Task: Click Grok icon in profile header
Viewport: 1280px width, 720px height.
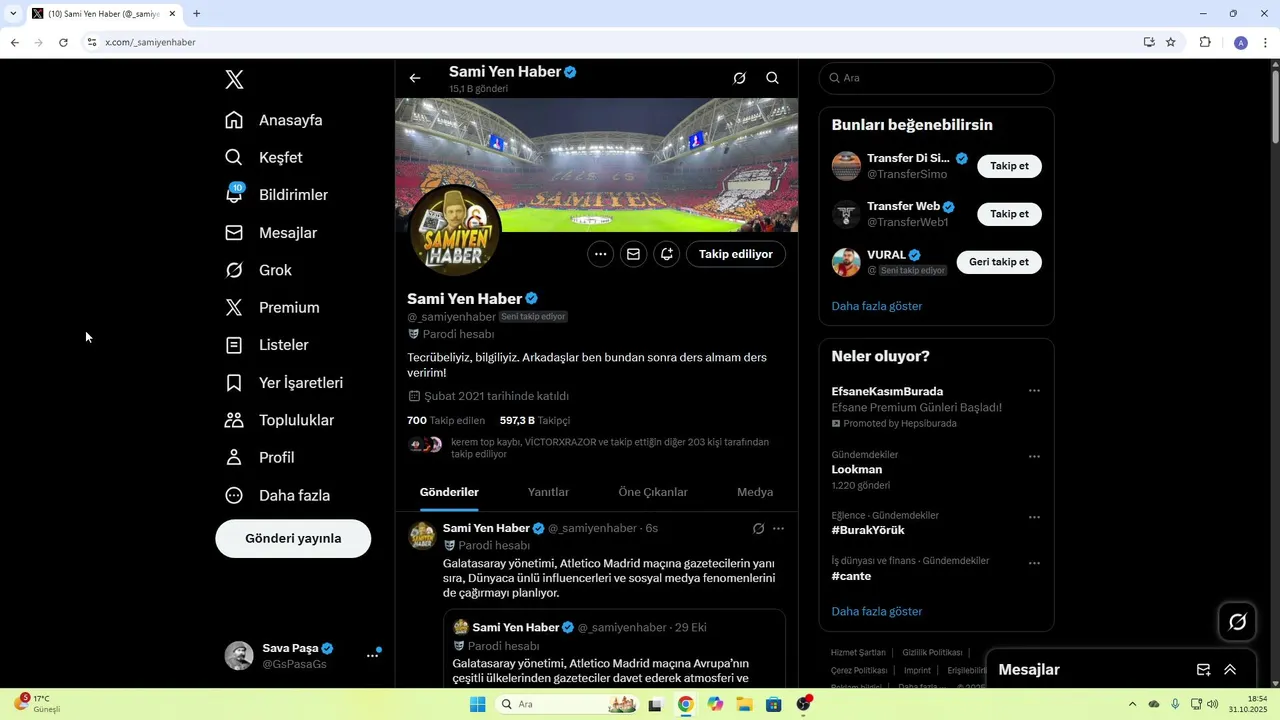Action: tap(739, 78)
